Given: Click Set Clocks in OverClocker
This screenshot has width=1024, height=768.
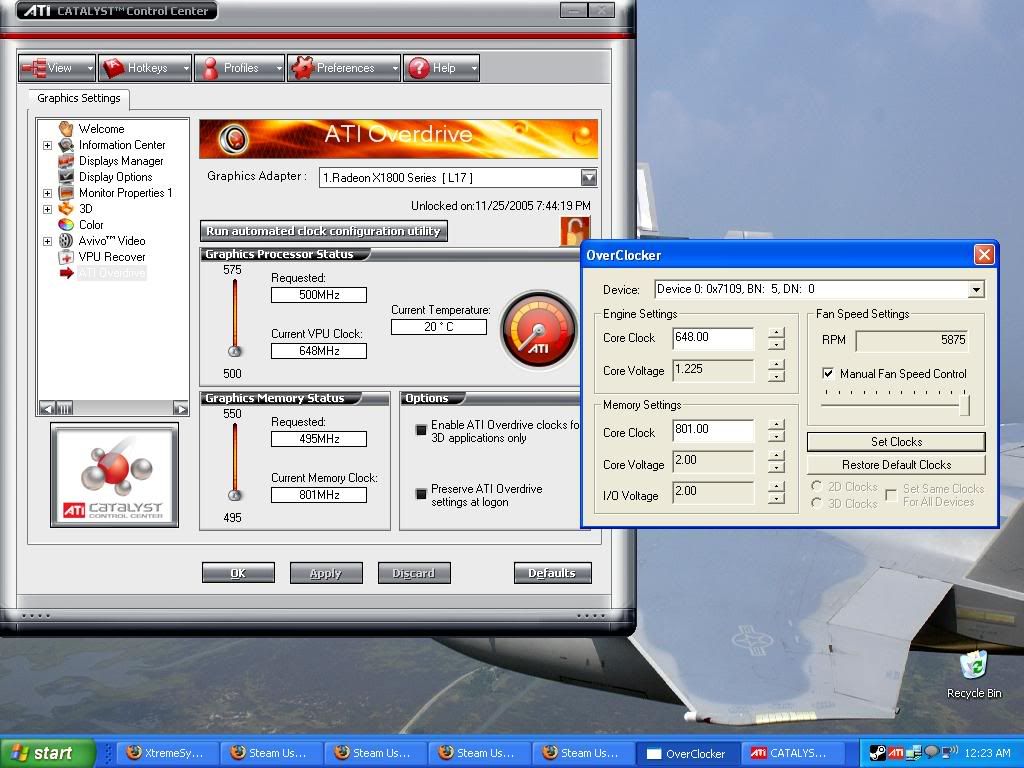Looking at the screenshot, I should point(896,441).
